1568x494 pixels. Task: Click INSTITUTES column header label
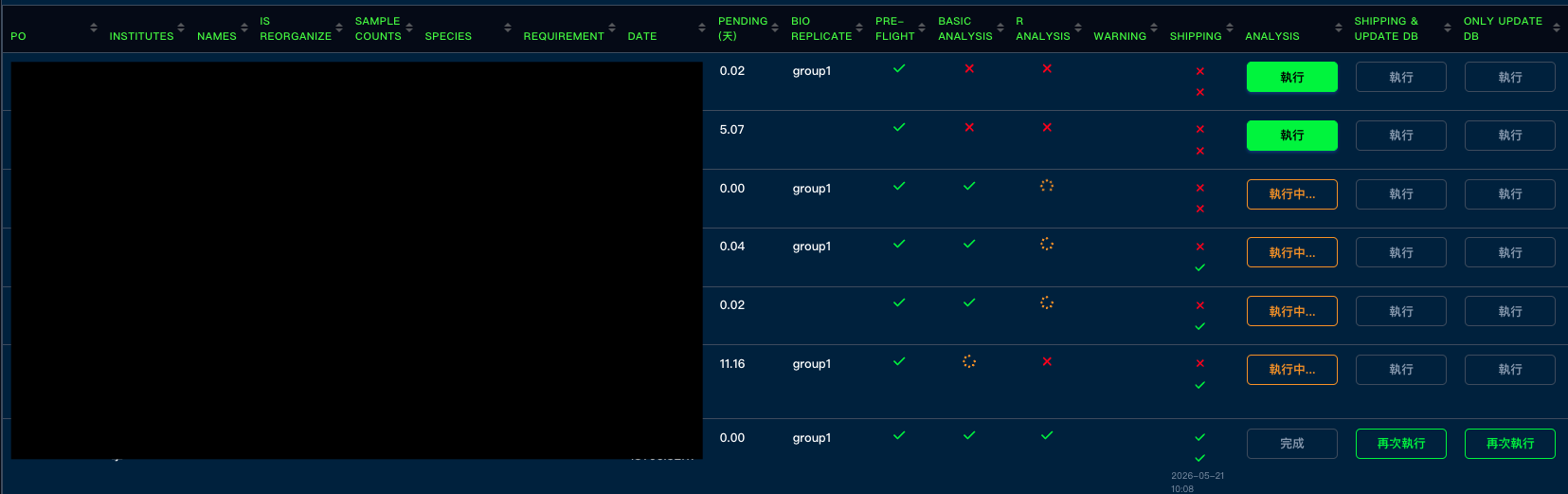pyautogui.click(x=141, y=36)
